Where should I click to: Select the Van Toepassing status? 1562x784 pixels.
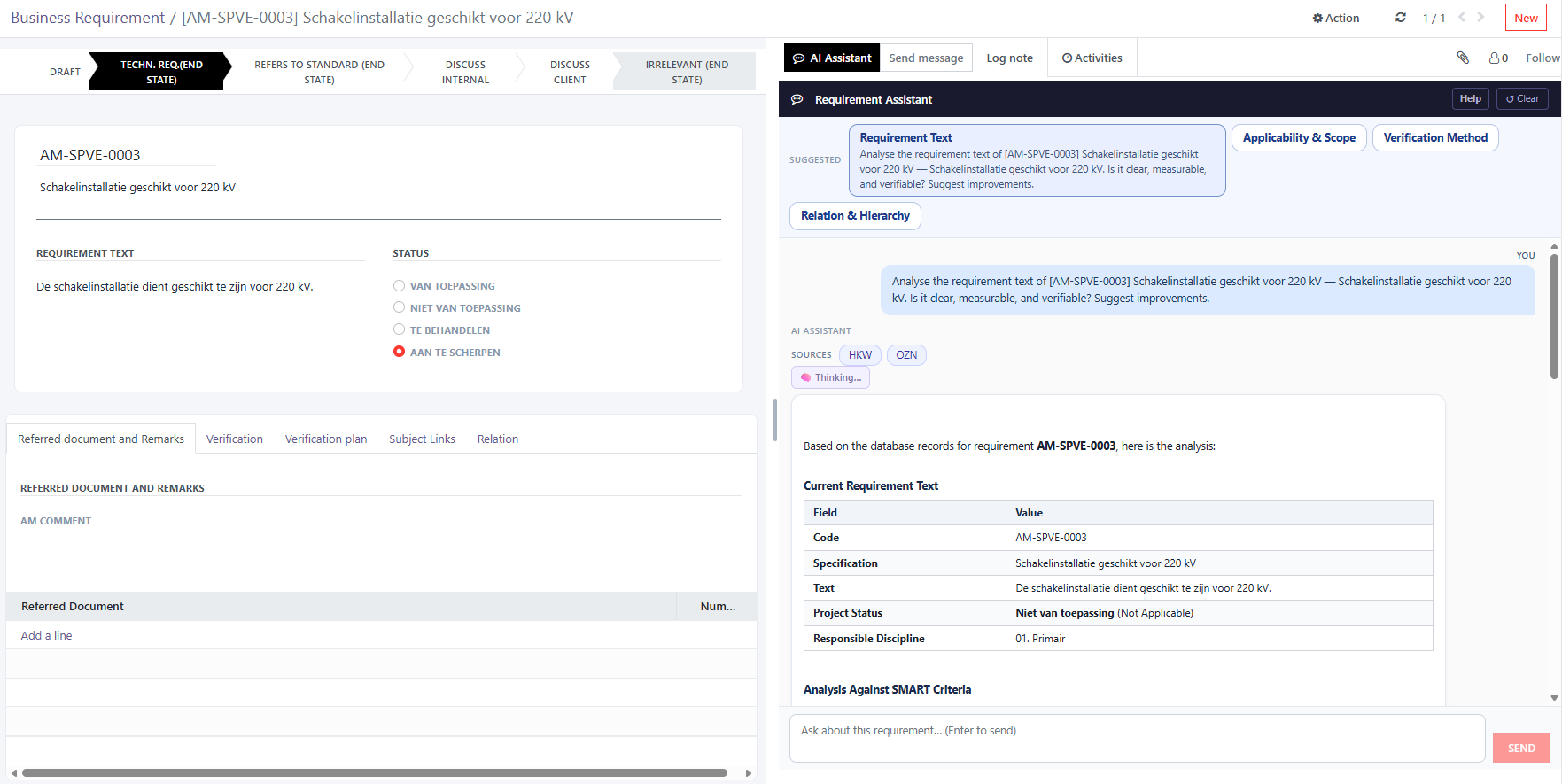tap(400, 286)
